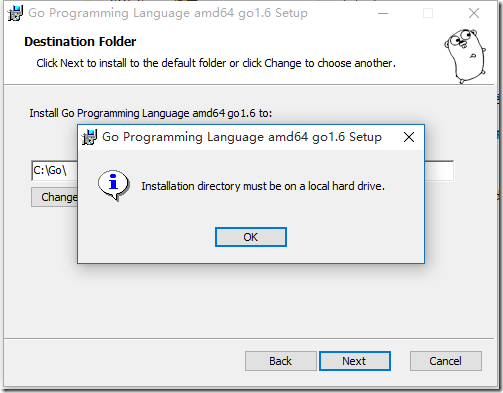Cancel the Go installation

[446, 361]
